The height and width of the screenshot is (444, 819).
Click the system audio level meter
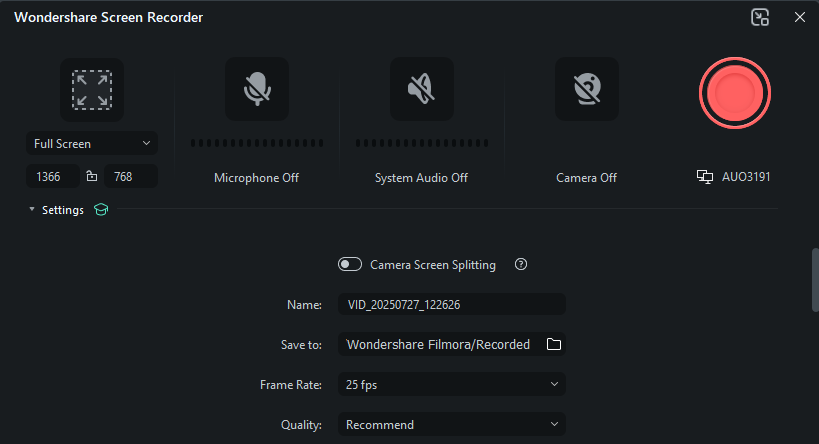coord(422,143)
